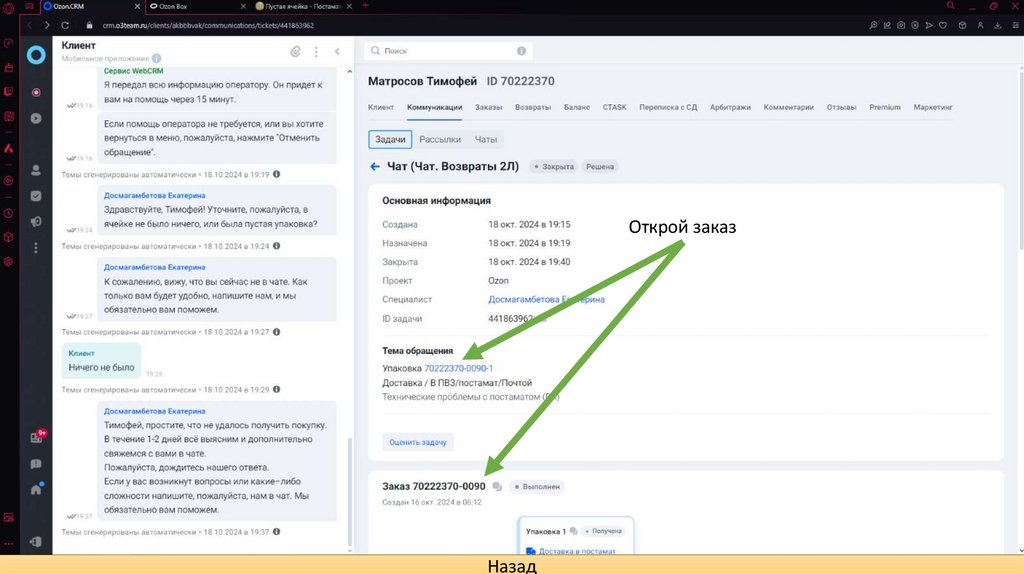The width and height of the screenshot is (1024, 574).
Task: Open a new browser tab with plus button
Action: coord(365,6)
